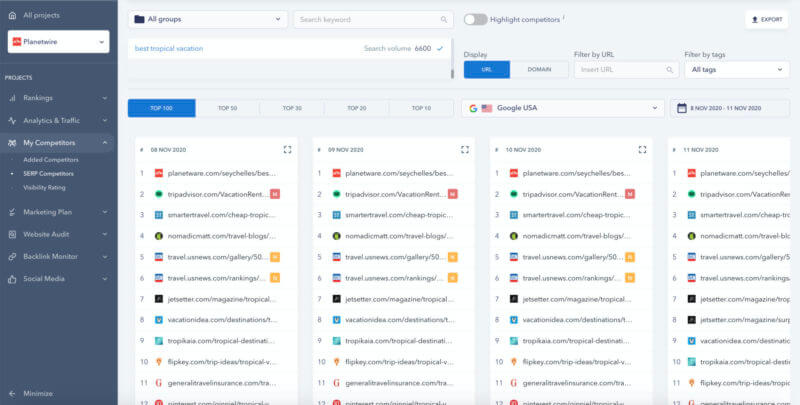Select the TOP 10 tab

tap(421, 108)
